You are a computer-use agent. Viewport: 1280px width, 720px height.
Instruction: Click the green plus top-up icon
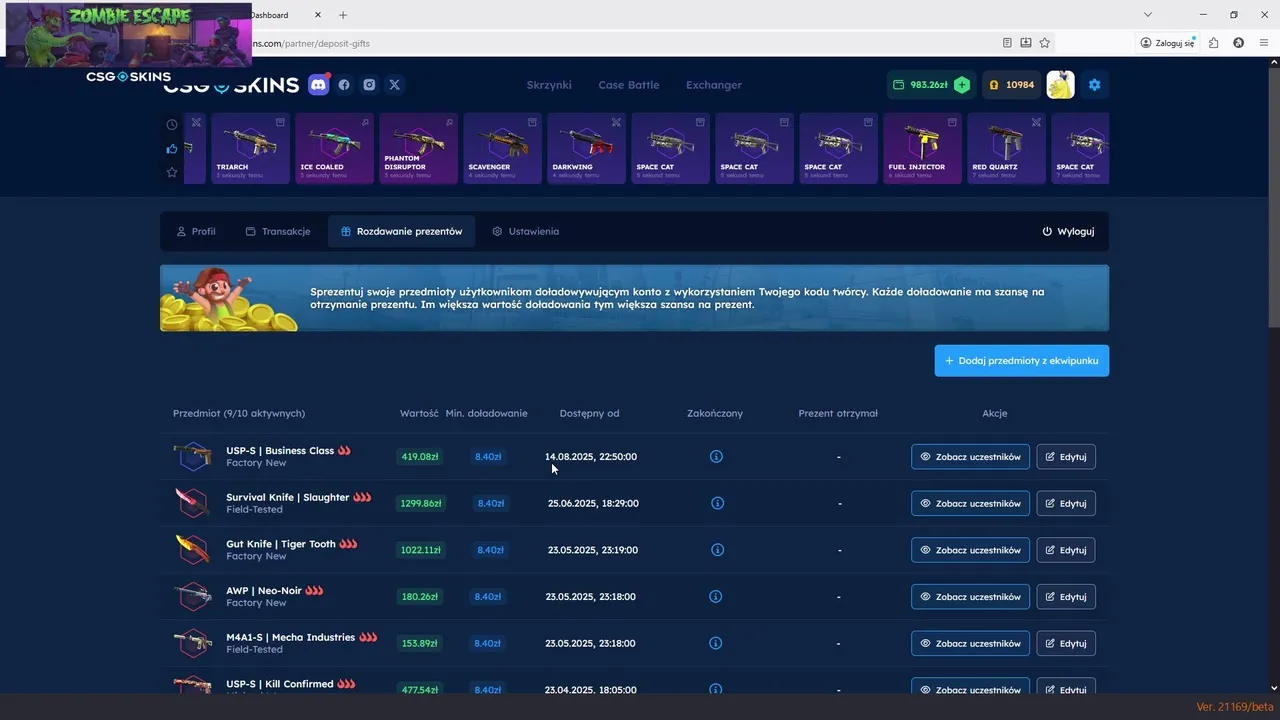(962, 85)
